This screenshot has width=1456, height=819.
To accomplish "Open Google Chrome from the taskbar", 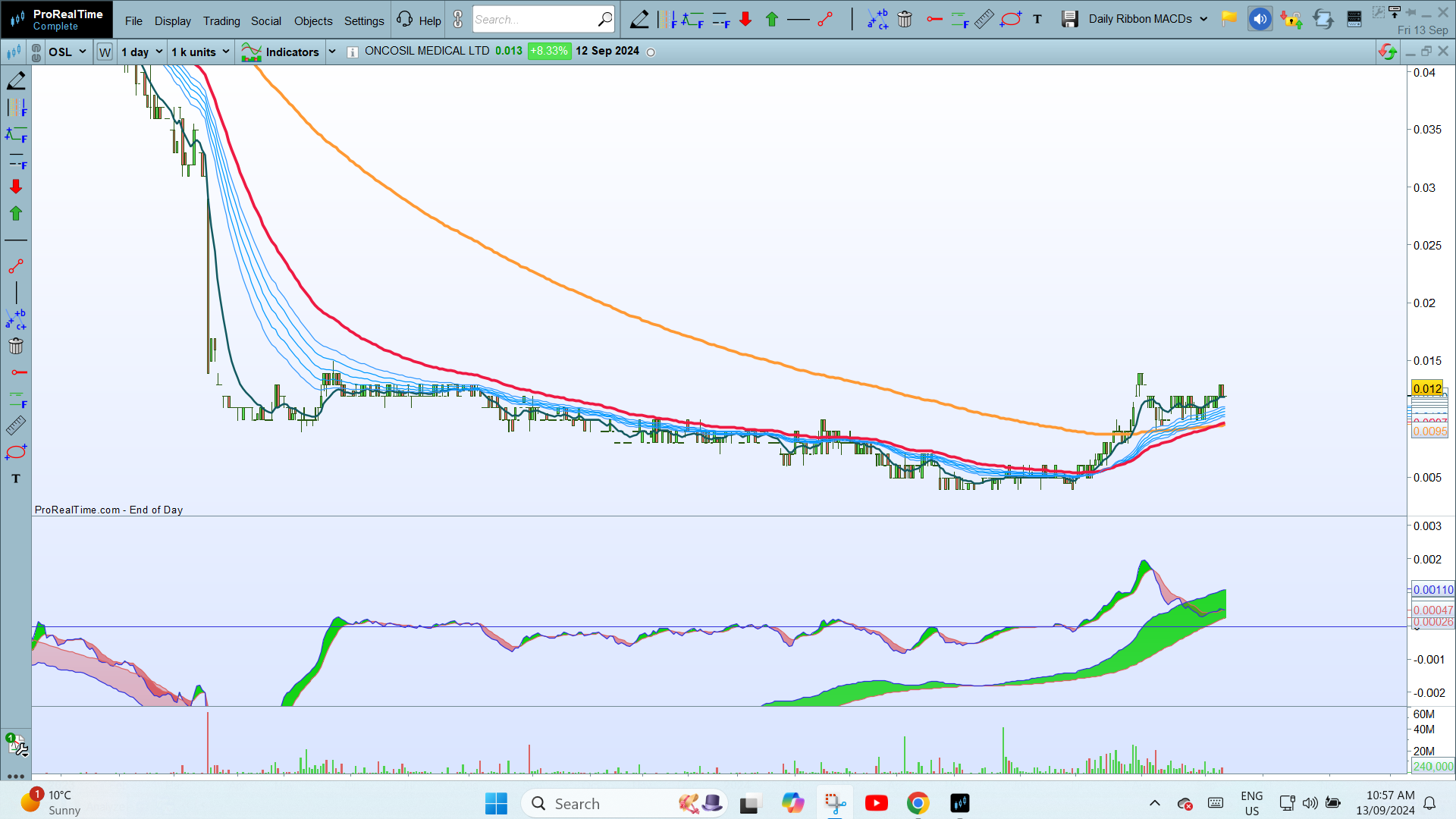I will (x=918, y=803).
